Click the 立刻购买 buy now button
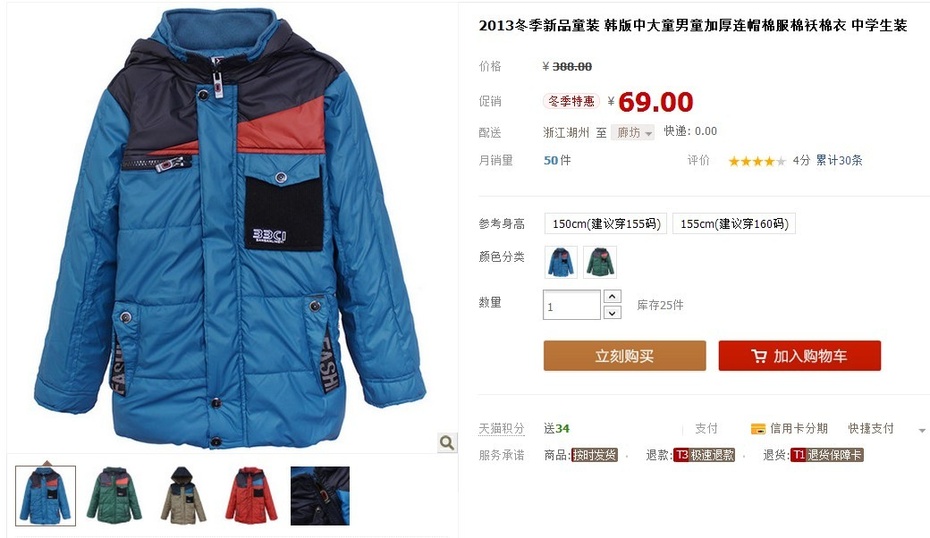930x538 pixels. click(625, 356)
